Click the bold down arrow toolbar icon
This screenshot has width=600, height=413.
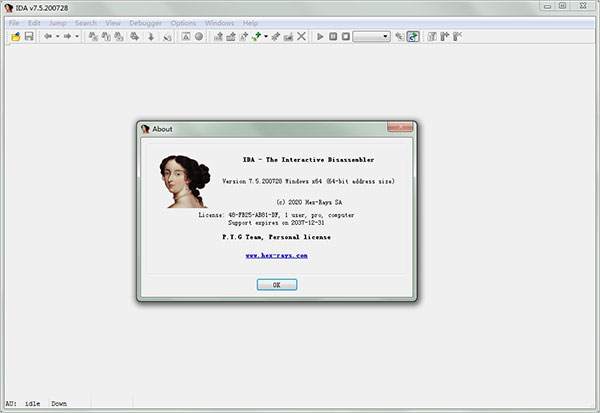click(x=151, y=36)
